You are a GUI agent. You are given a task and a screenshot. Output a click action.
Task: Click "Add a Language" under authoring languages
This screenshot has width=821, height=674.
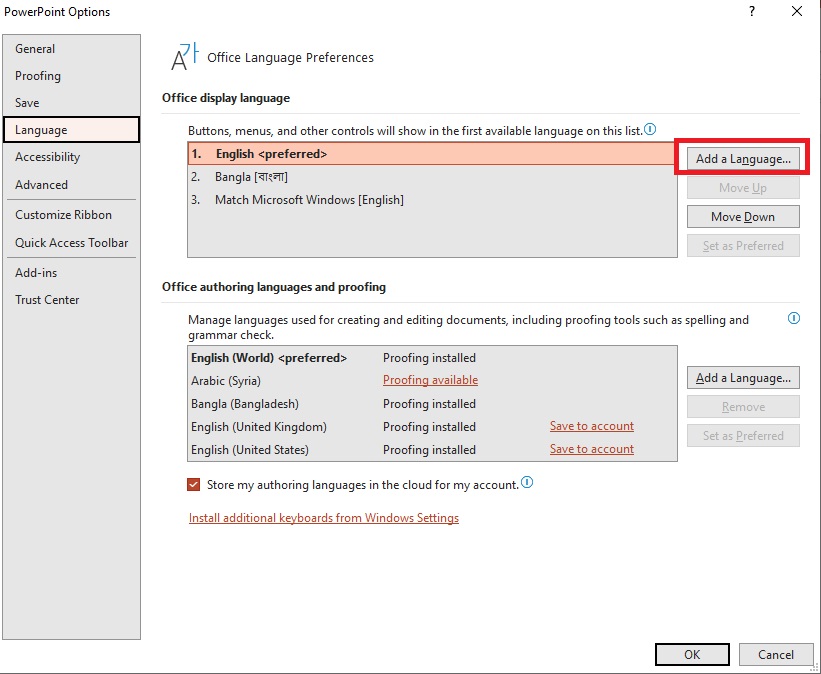click(742, 377)
